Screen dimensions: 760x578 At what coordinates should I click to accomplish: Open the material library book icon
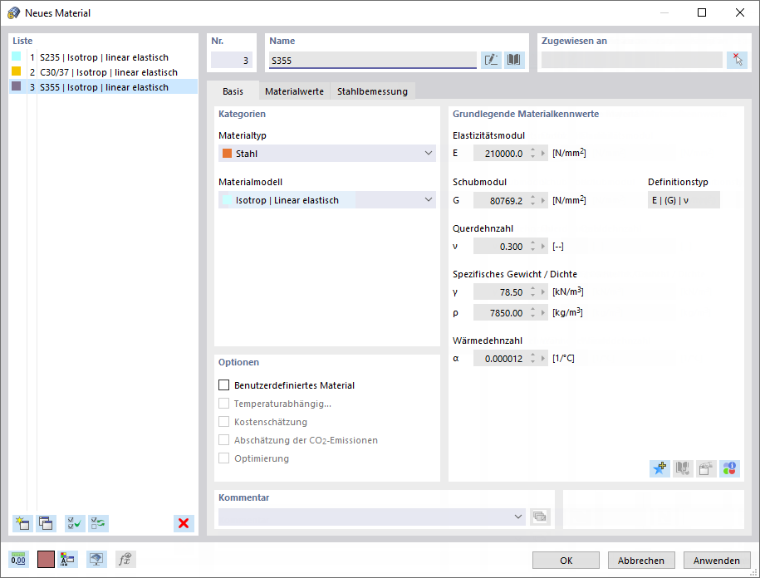coord(514,60)
